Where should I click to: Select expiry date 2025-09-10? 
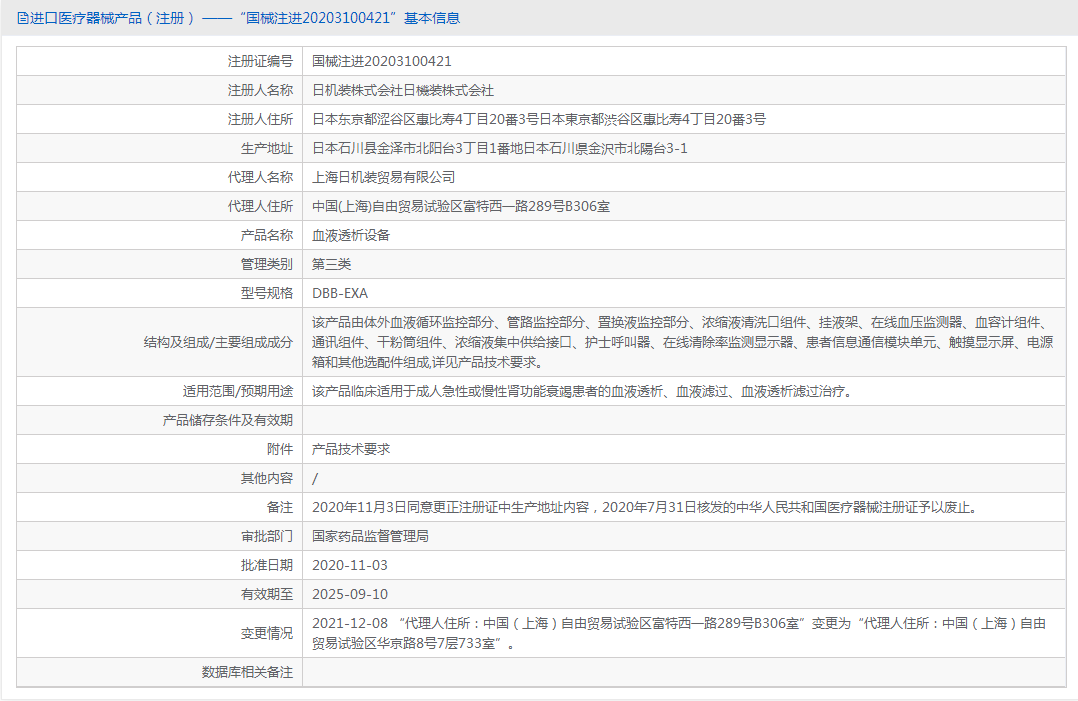[350, 594]
